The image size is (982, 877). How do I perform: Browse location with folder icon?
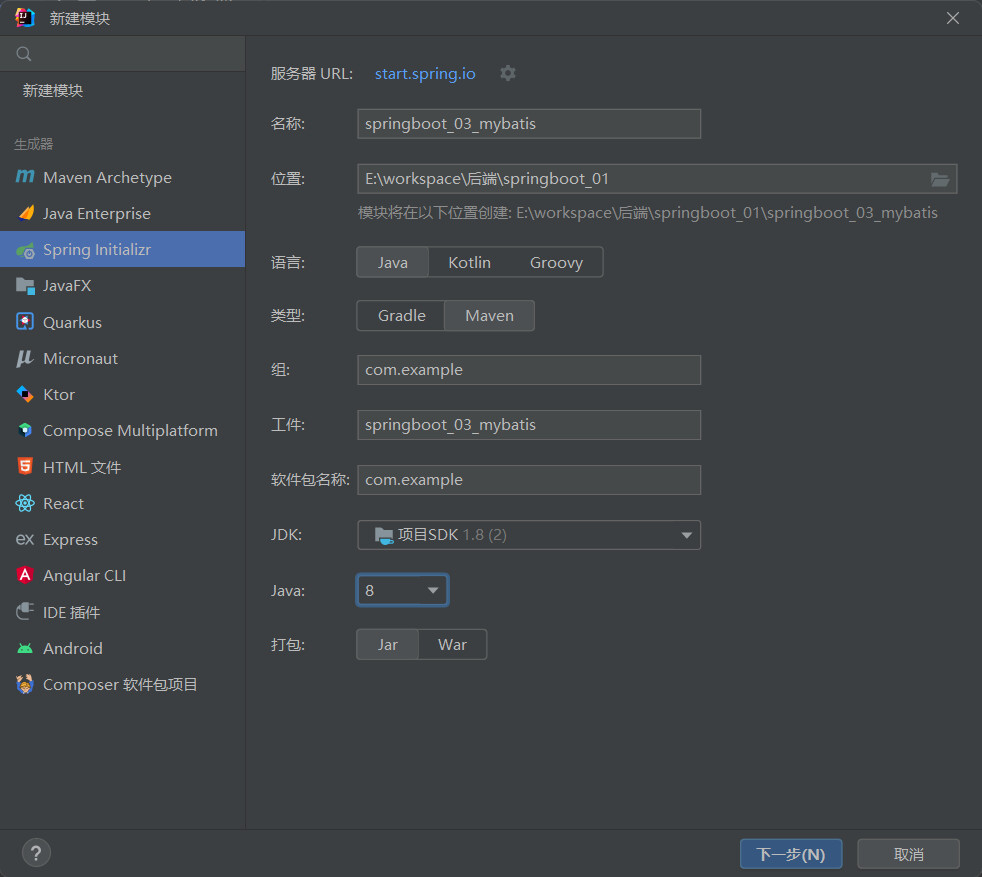click(x=939, y=179)
